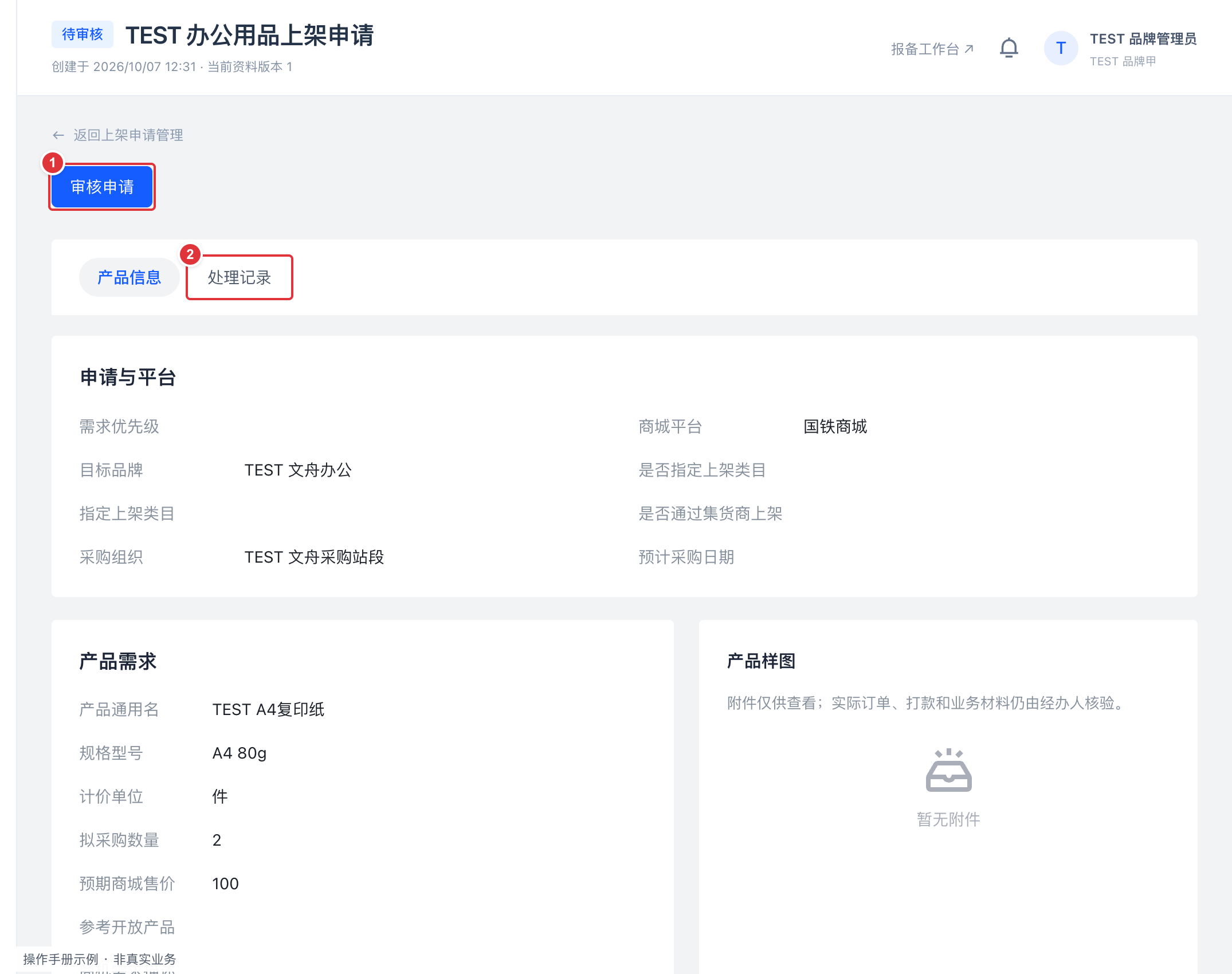
Task: Click the 是否指定上架类目 label
Action: coord(703,470)
